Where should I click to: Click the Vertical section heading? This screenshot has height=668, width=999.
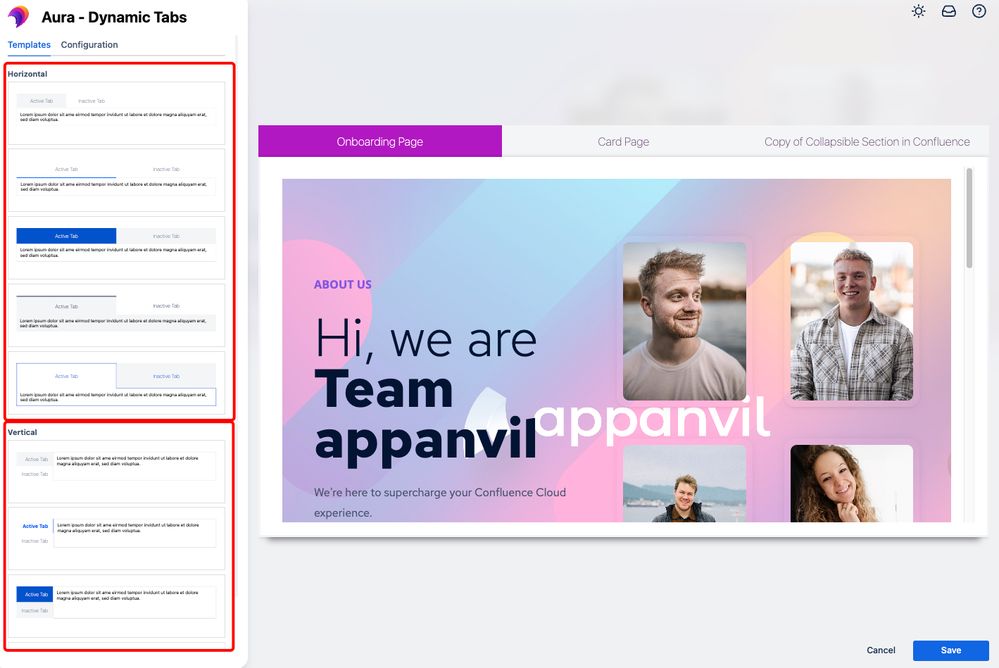[22, 432]
